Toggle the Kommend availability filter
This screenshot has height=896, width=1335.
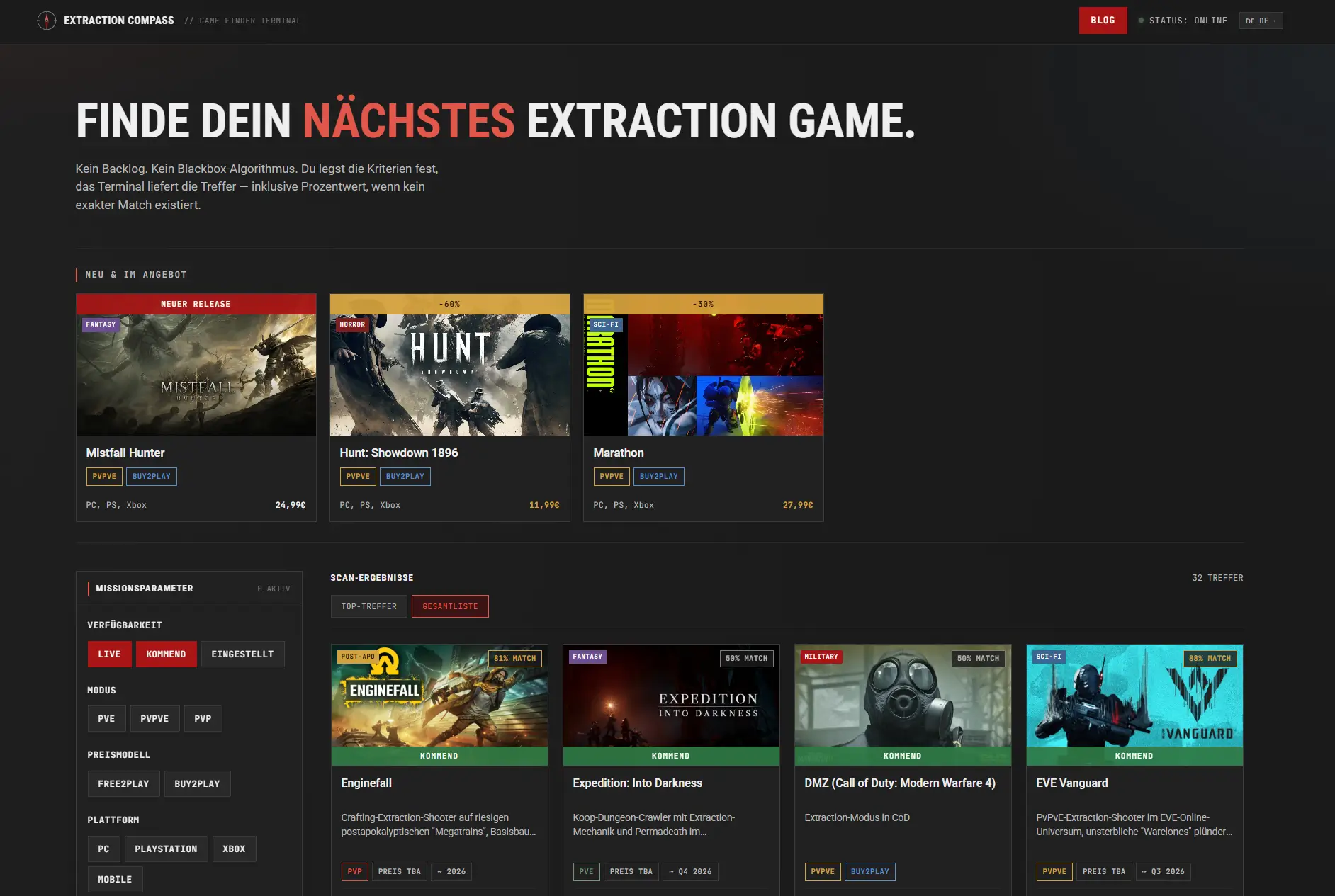click(x=166, y=654)
